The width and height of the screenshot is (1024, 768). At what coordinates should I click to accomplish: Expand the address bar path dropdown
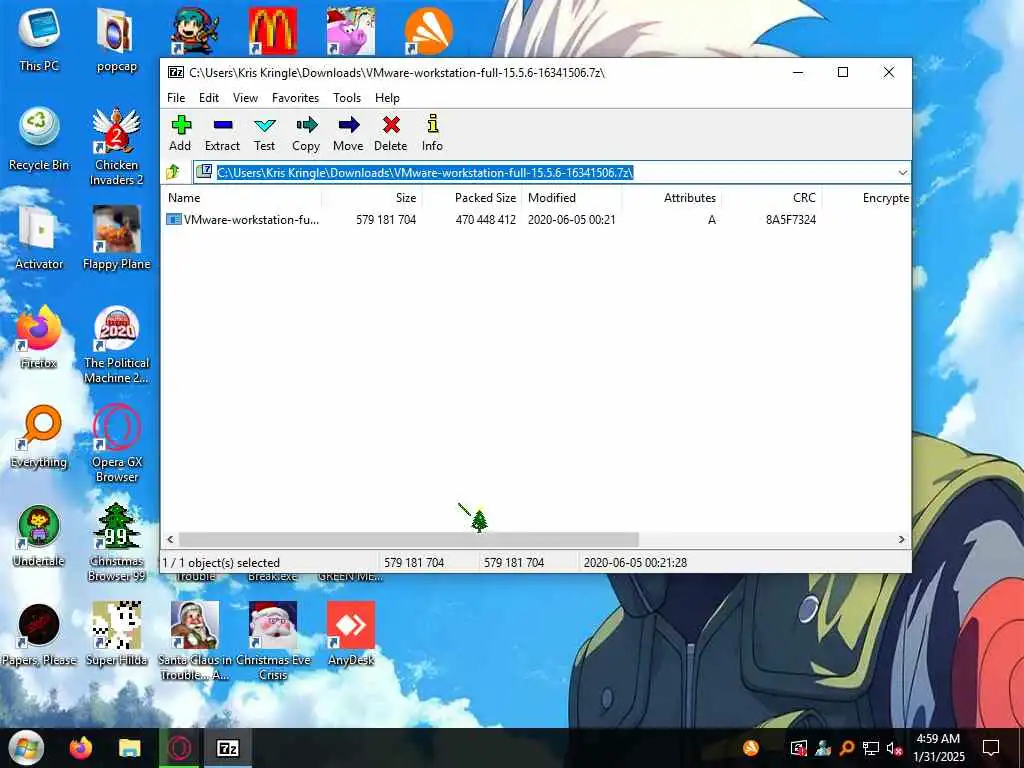tap(903, 172)
